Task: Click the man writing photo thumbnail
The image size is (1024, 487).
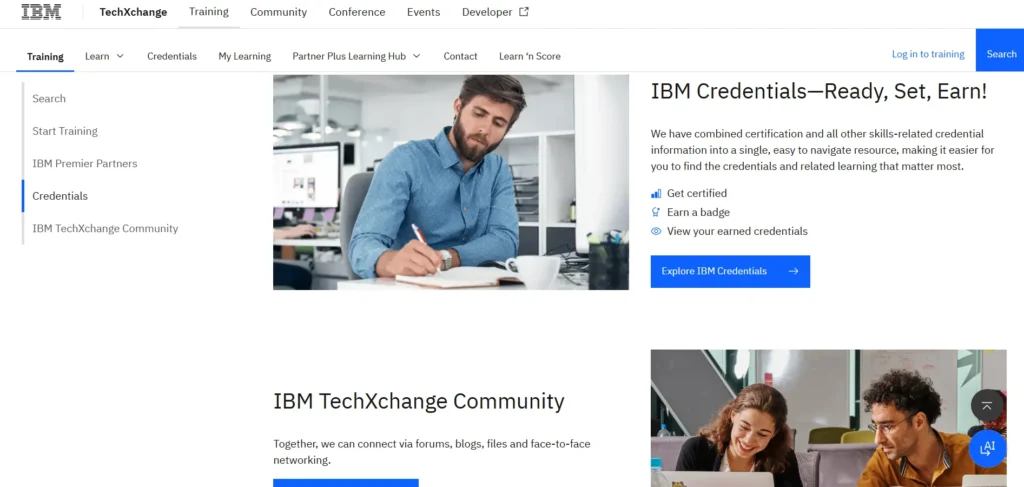Action: click(x=451, y=181)
